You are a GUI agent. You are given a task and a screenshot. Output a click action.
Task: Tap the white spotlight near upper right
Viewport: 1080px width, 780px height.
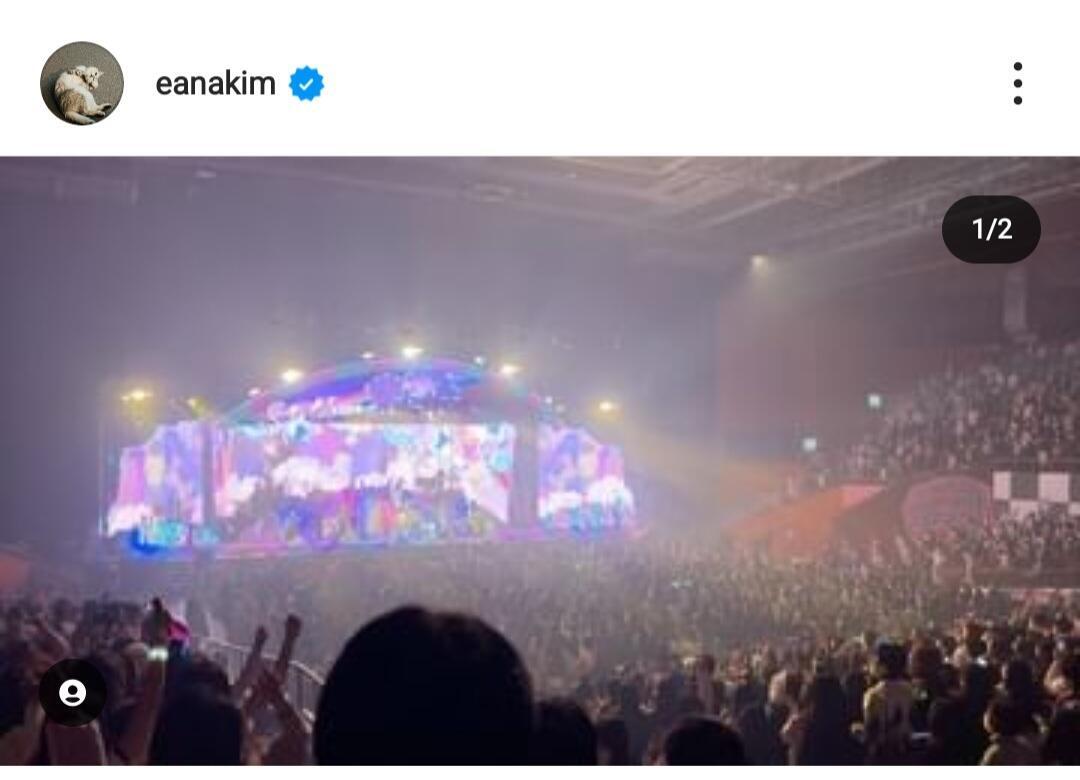point(758,262)
